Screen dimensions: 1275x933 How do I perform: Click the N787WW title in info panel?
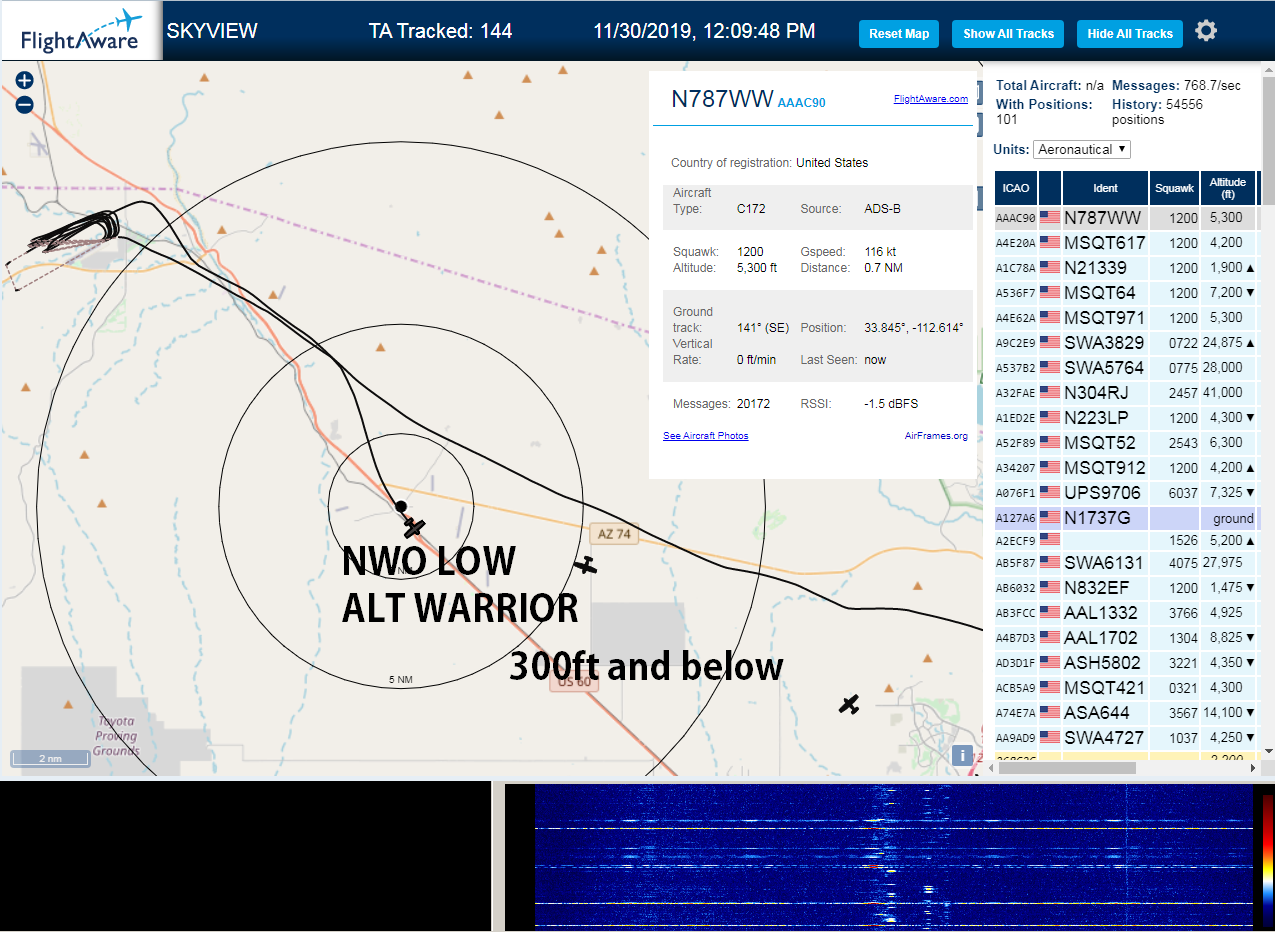722,98
